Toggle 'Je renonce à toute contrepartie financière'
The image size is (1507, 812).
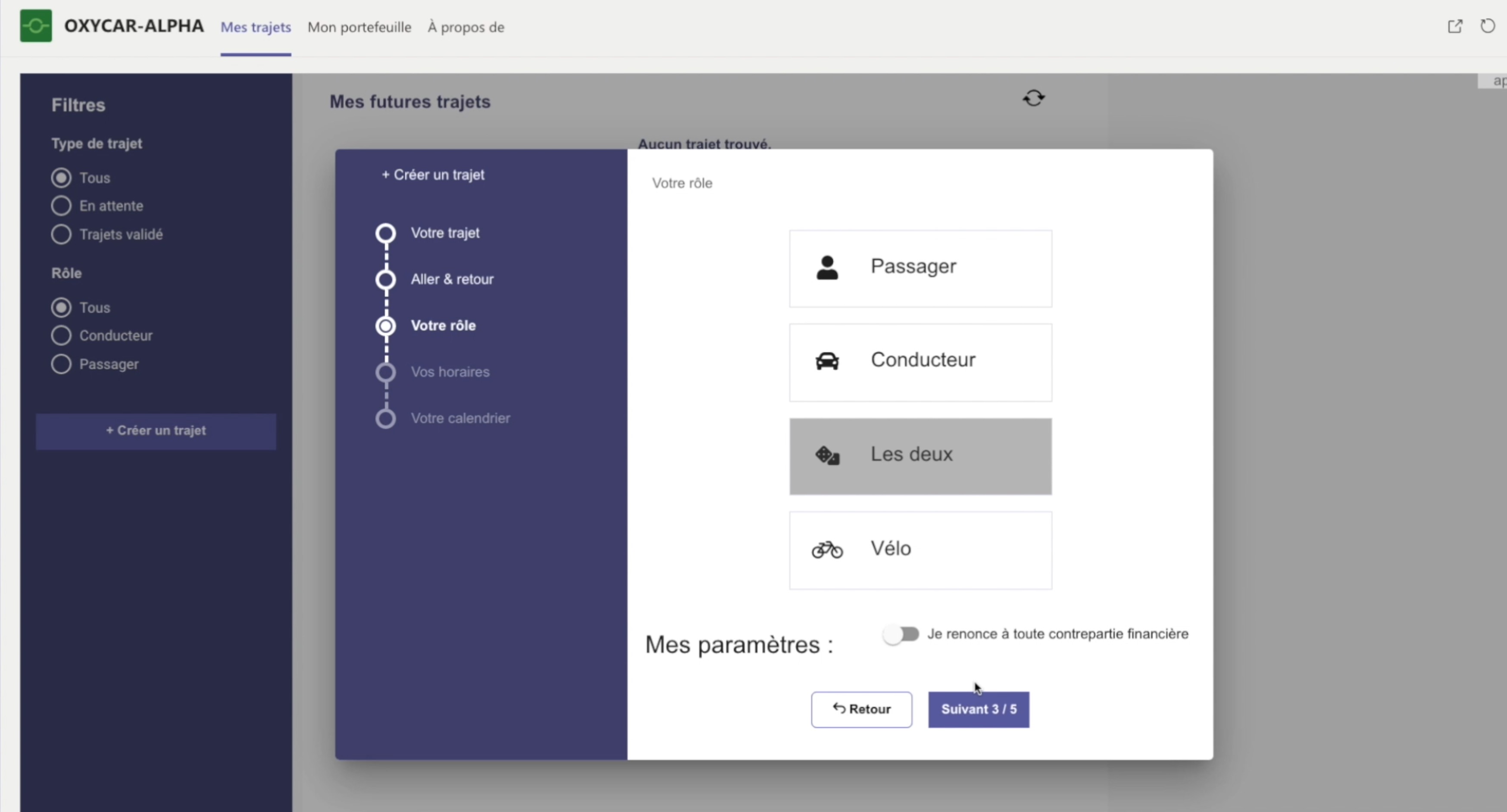901,634
